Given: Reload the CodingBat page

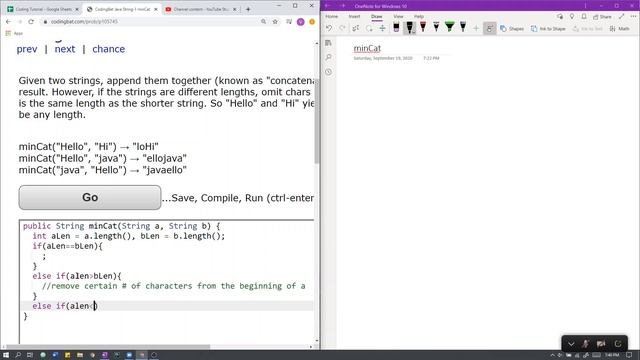Looking at the screenshot, I should [31, 22].
